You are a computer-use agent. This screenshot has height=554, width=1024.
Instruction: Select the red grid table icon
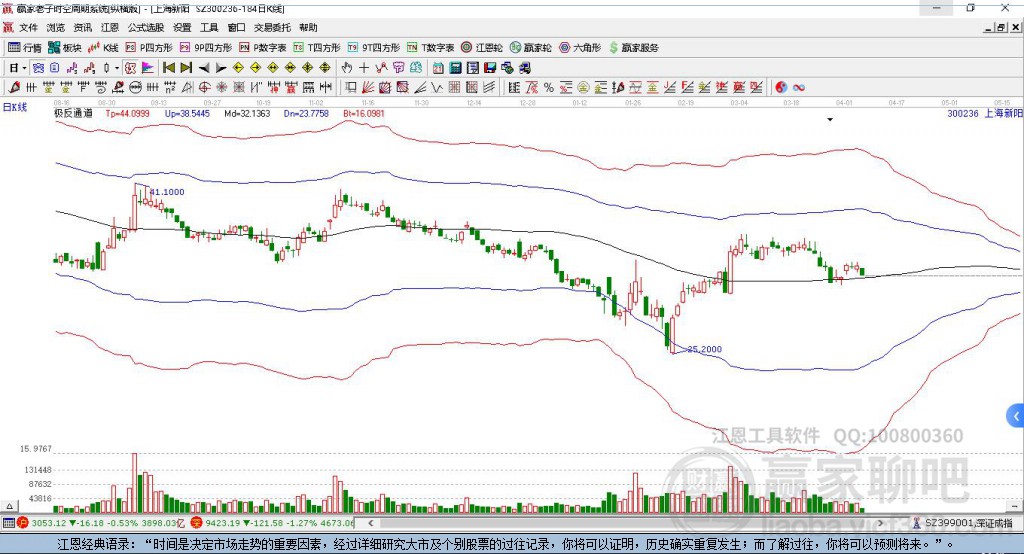[455, 88]
